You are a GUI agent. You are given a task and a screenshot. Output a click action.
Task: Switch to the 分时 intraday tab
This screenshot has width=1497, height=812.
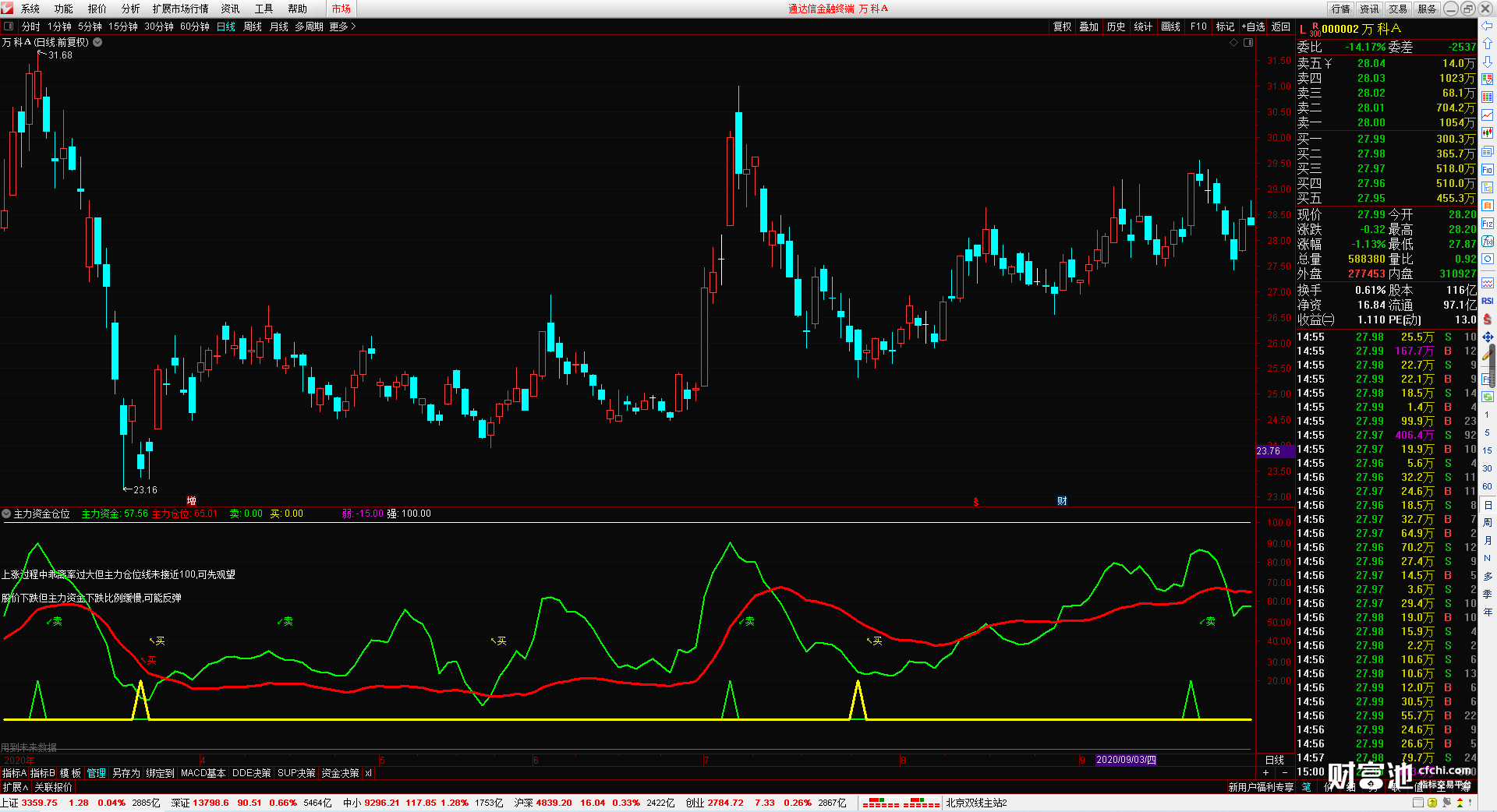(x=31, y=26)
